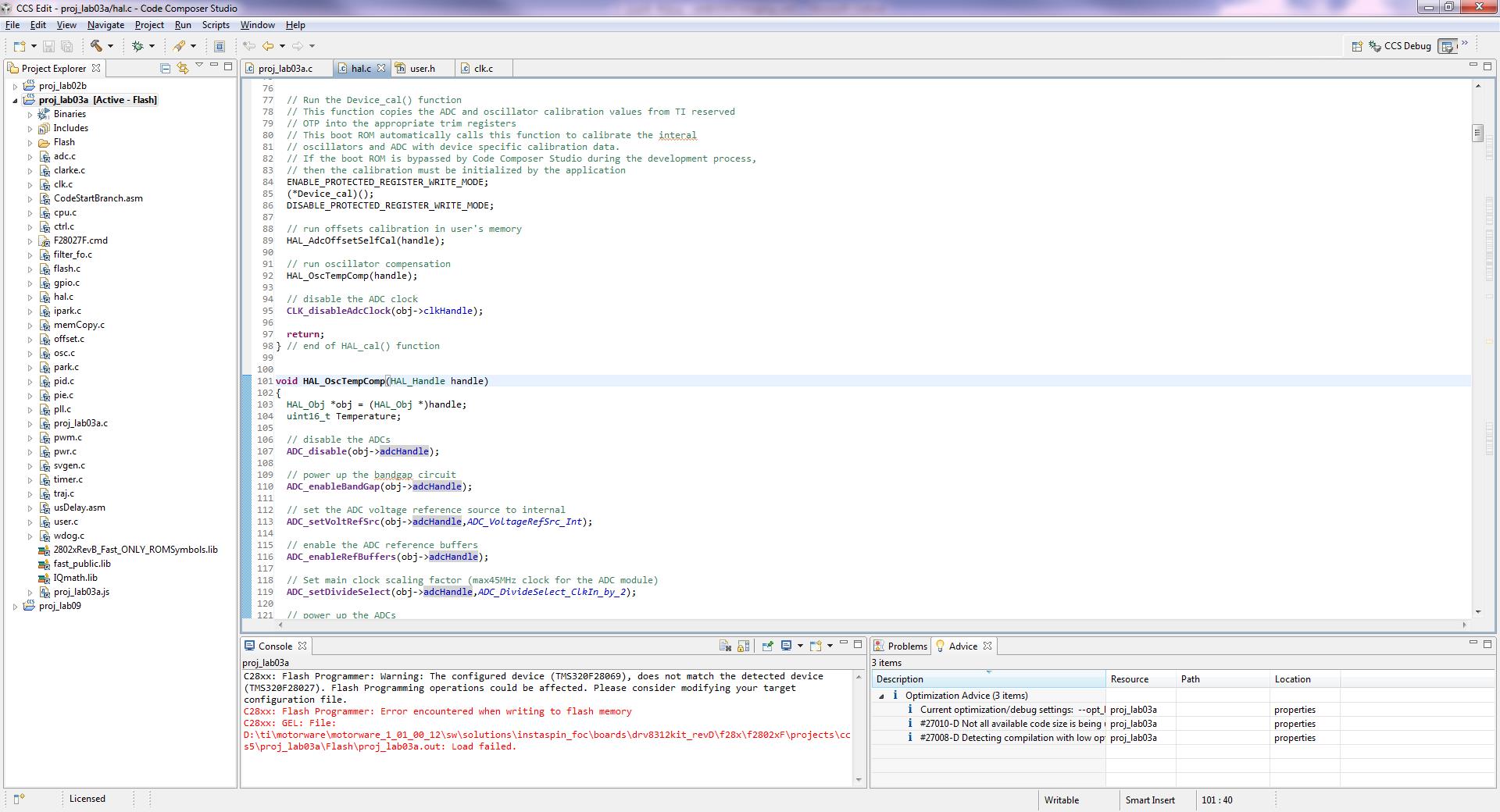This screenshot has height=812, width=1500.
Task: Toggle the block selection mode icon
Action: (x=220, y=46)
